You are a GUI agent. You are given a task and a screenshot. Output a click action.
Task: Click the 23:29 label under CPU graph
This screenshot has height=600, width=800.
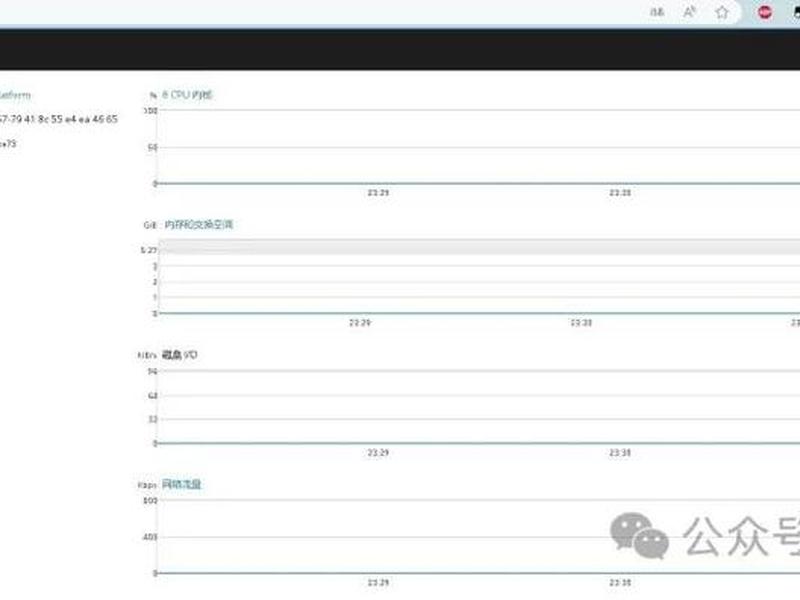(x=378, y=192)
